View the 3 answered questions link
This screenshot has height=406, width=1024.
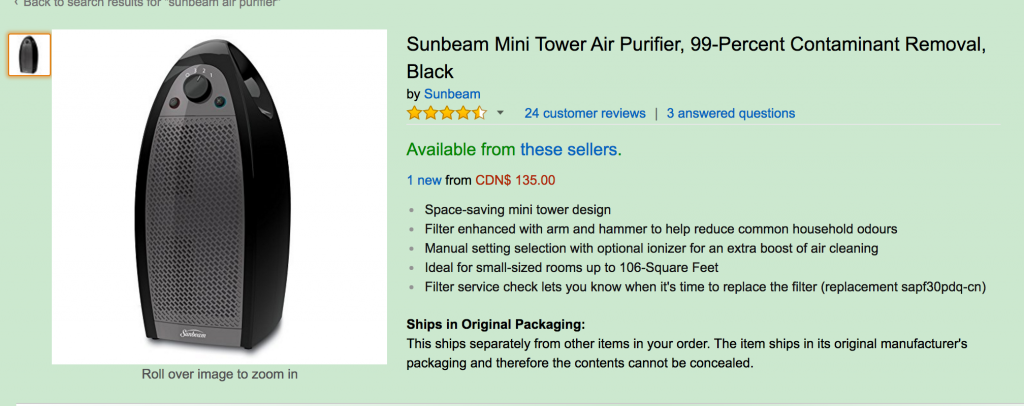[x=731, y=114]
